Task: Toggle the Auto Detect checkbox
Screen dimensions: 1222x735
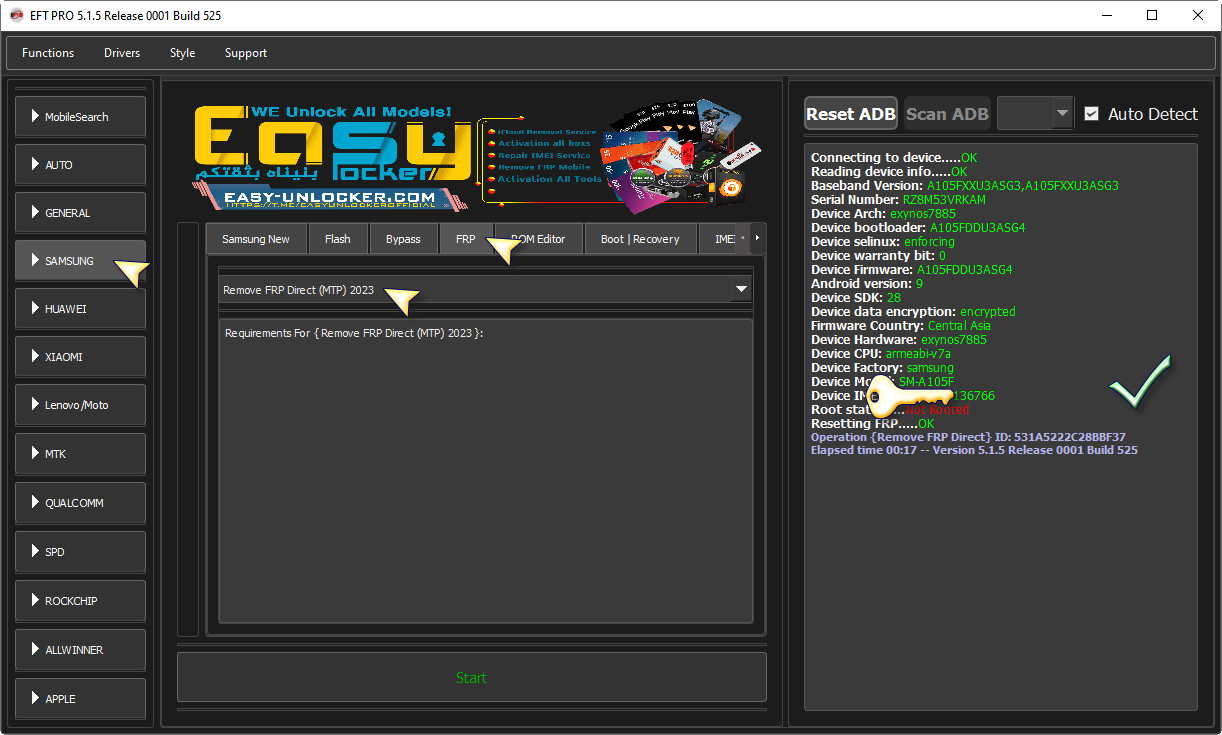Action: click(1091, 114)
